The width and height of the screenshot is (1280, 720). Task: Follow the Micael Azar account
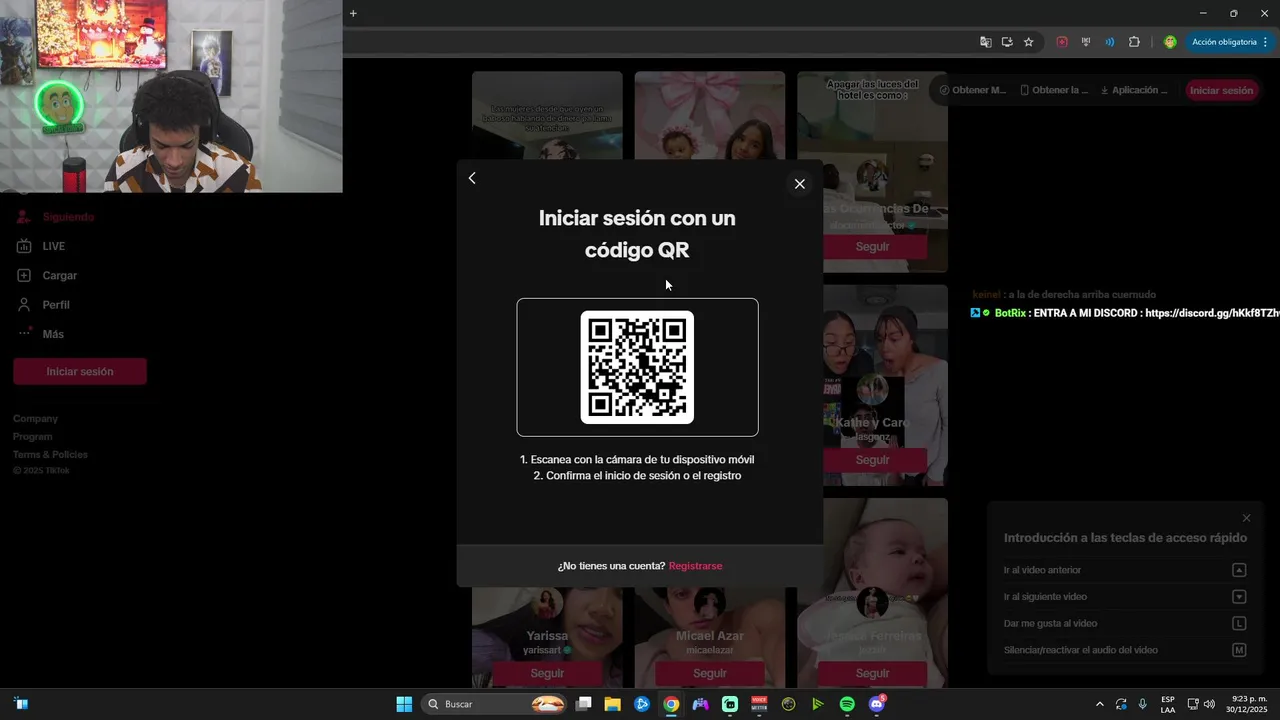[x=710, y=673]
